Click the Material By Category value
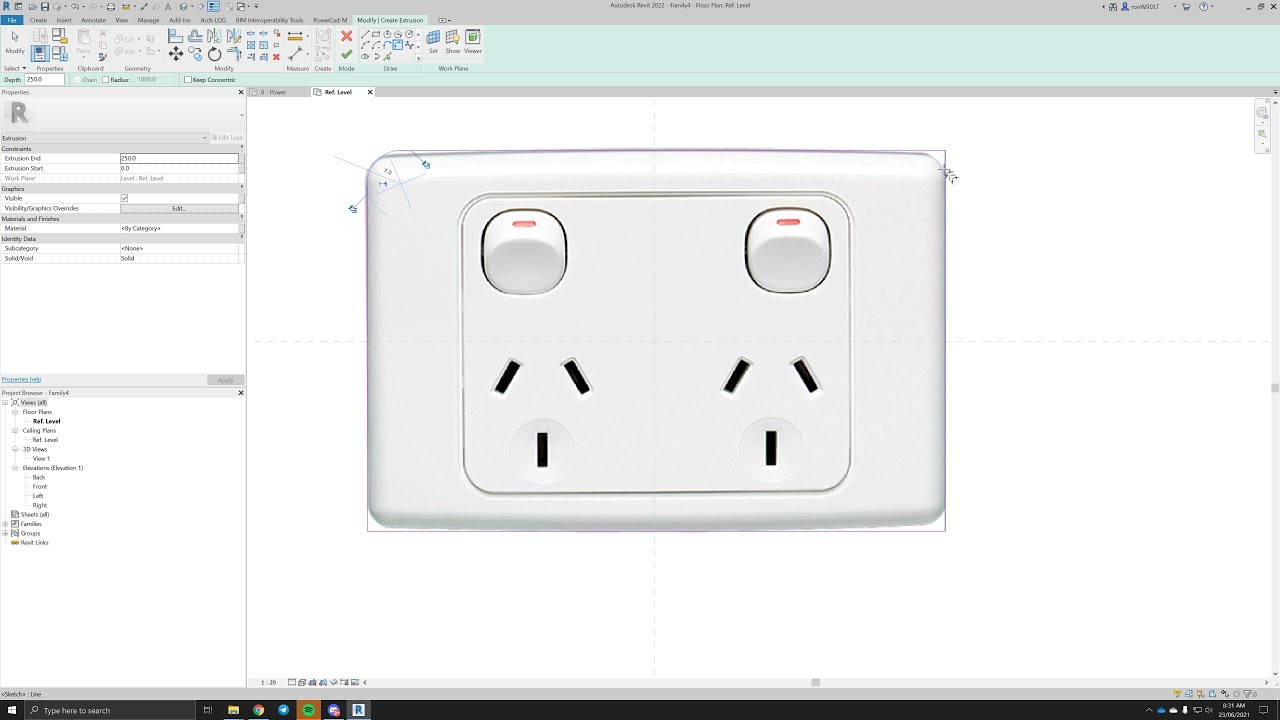The height and width of the screenshot is (720, 1280). [x=179, y=228]
